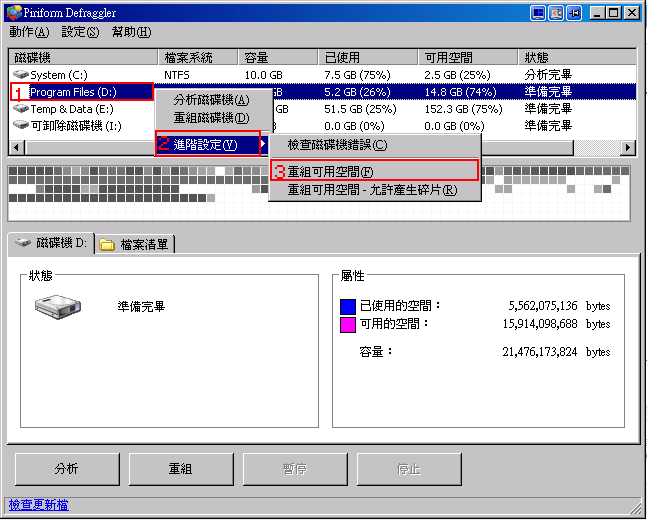
Task: Click the disabled 暫停 button
Action: pyautogui.click(x=295, y=469)
